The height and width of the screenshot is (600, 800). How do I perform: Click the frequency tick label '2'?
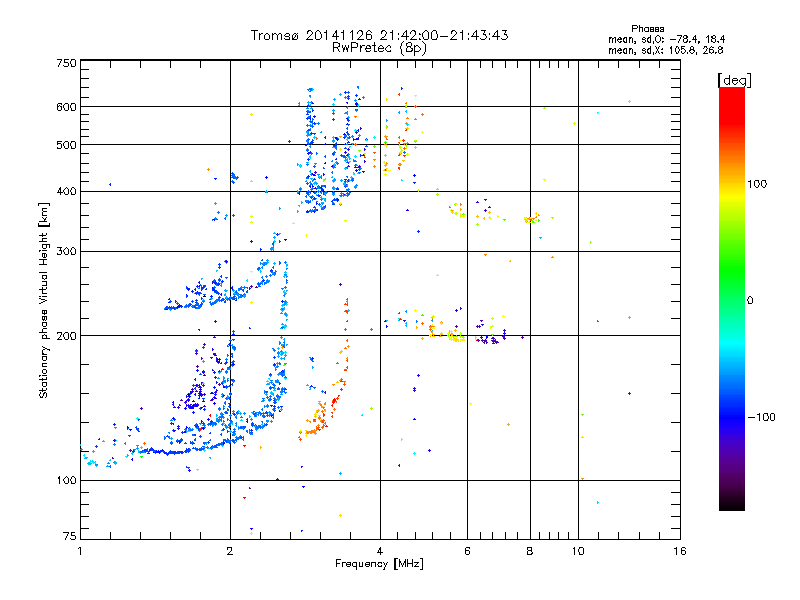[x=230, y=551]
